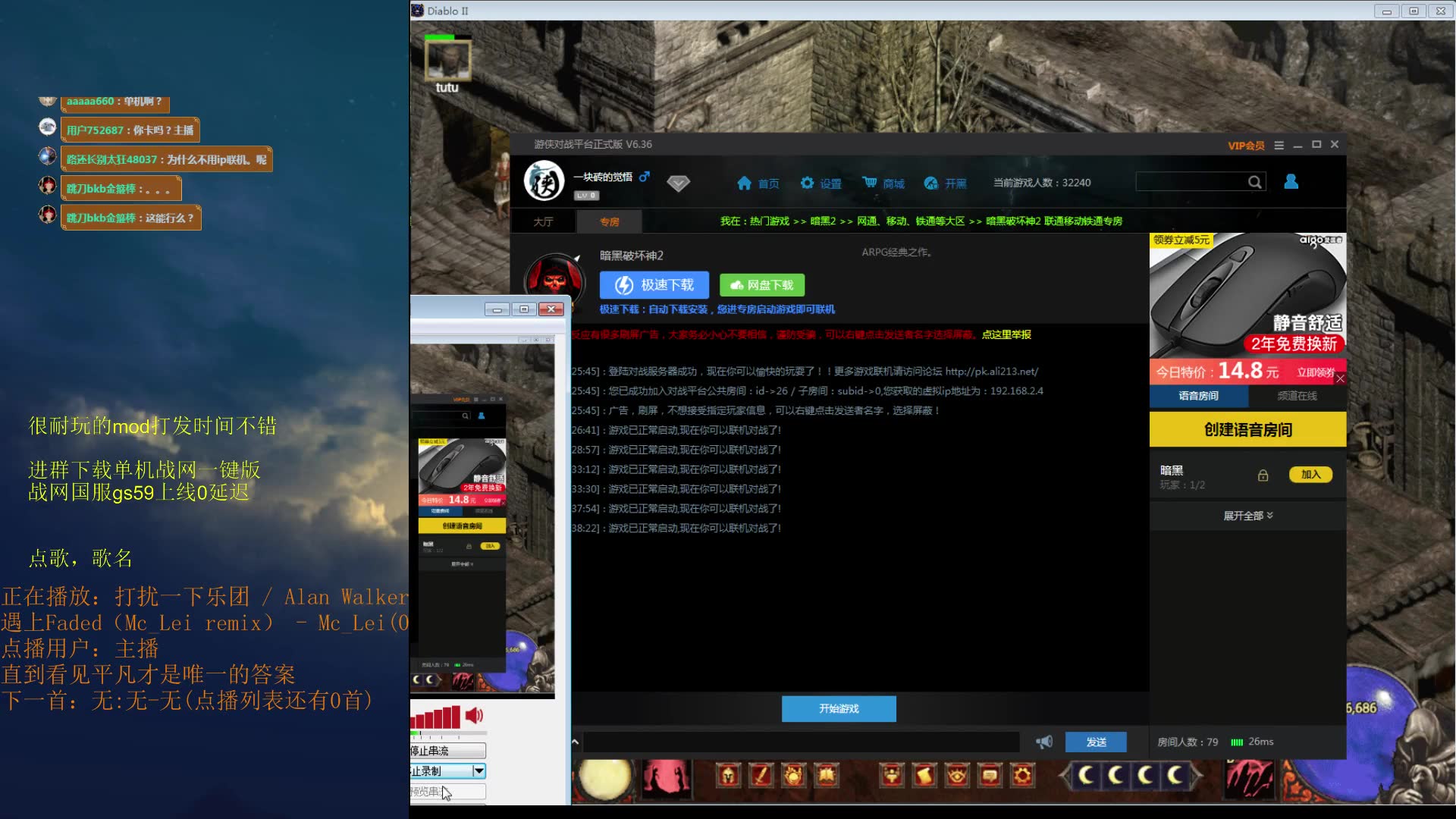
Task: Click the 网盘下载 cloud download button
Action: (761, 285)
